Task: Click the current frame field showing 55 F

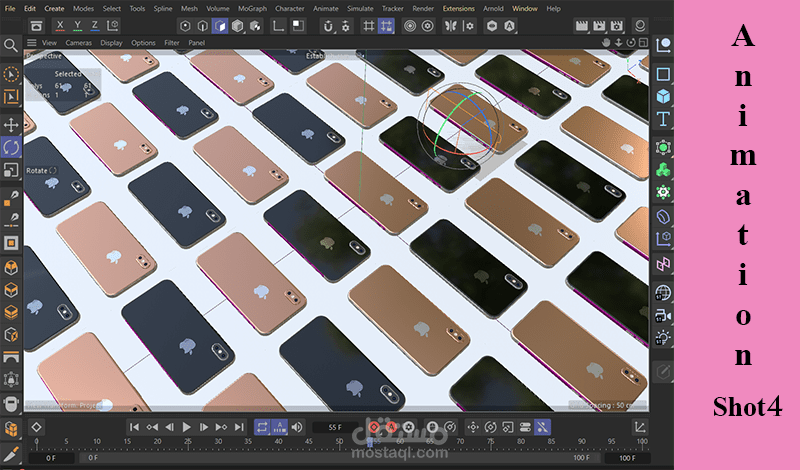Action: click(335, 427)
